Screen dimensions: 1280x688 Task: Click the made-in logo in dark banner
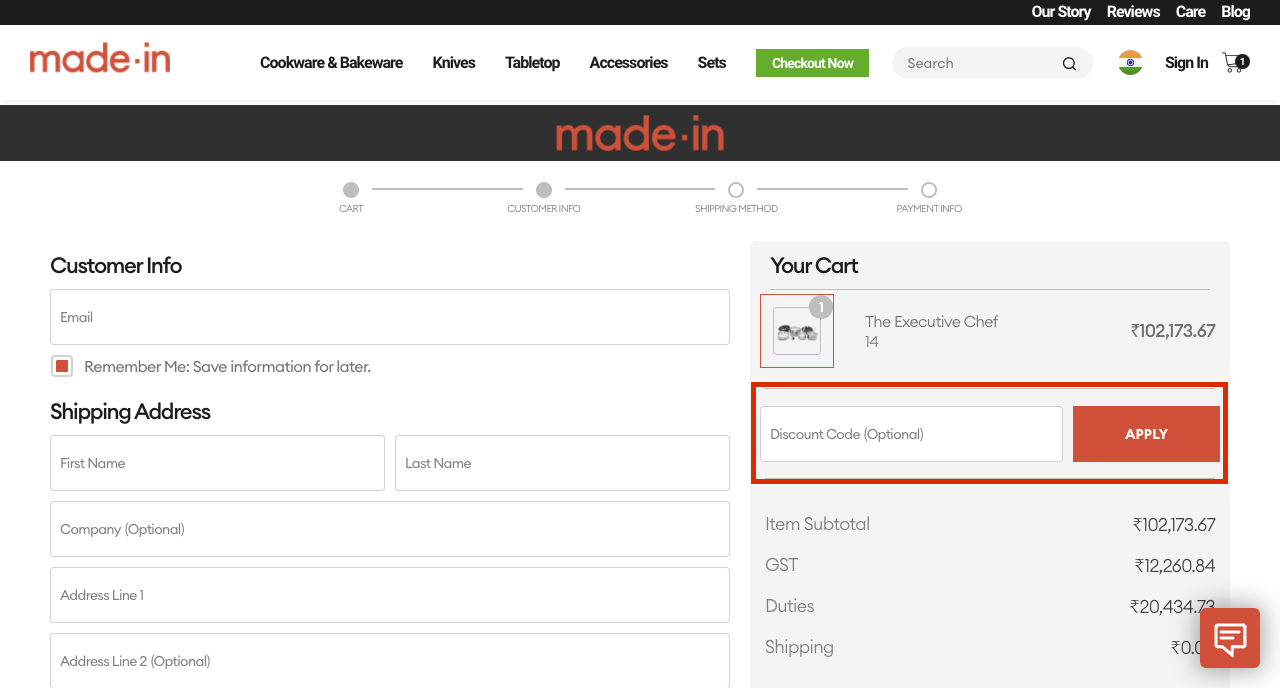640,133
